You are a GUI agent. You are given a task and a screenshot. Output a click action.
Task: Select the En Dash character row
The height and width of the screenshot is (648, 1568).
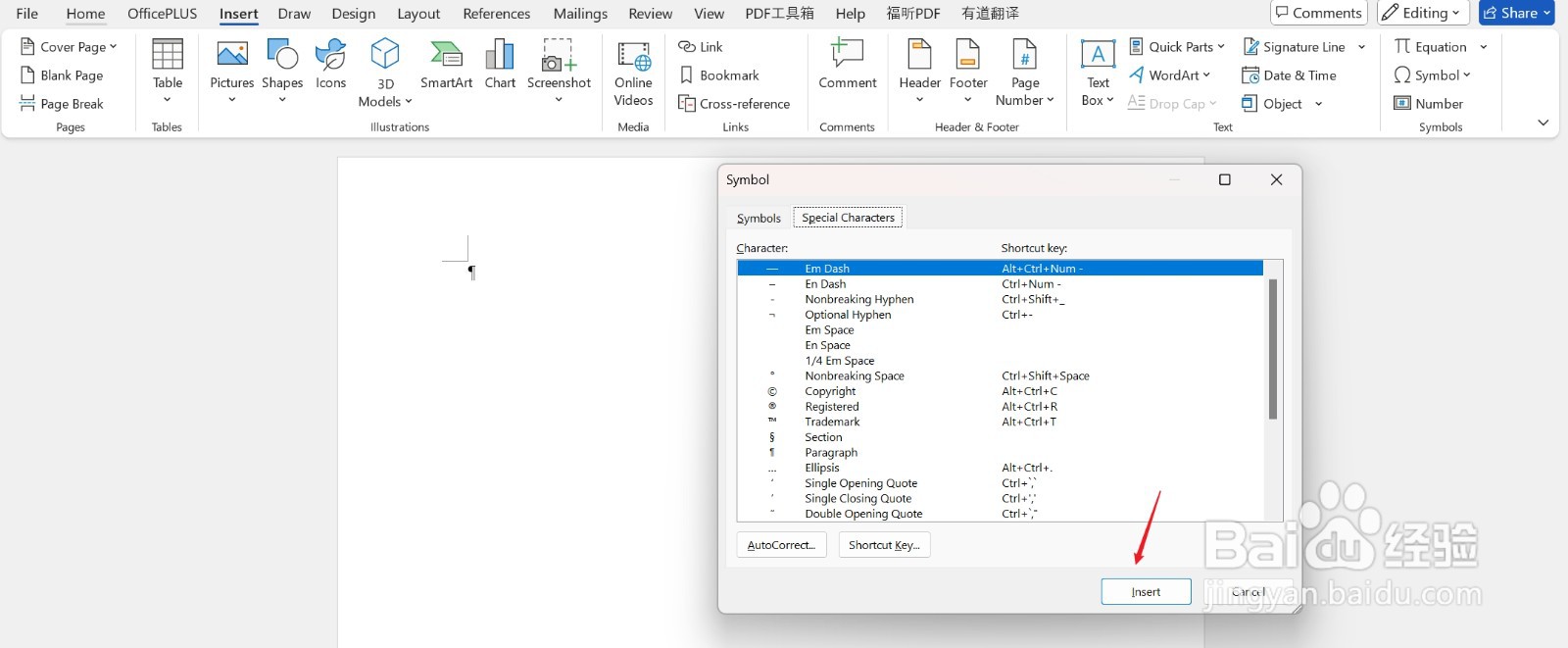tap(1001, 284)
